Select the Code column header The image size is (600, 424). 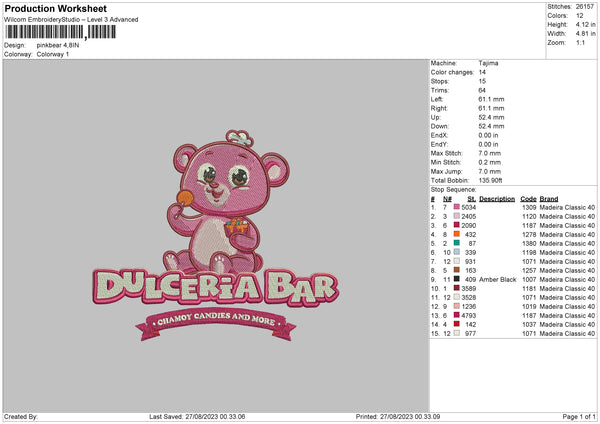[x=529, y=198]
